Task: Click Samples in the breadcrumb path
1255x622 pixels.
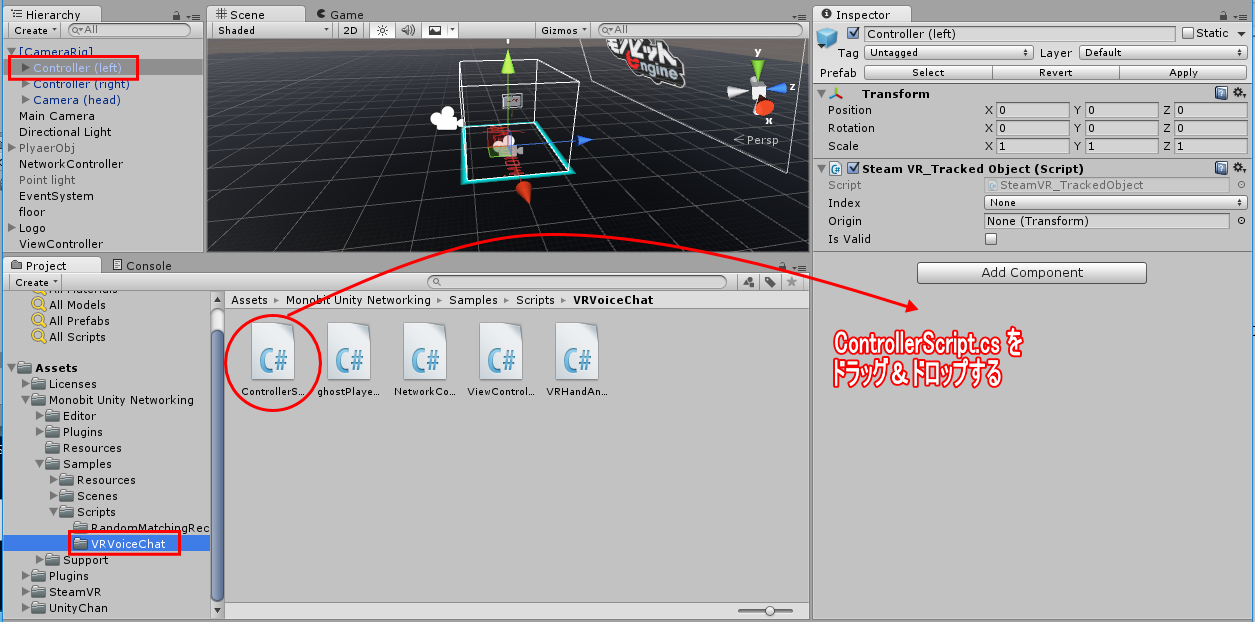Action: (473, 300)
